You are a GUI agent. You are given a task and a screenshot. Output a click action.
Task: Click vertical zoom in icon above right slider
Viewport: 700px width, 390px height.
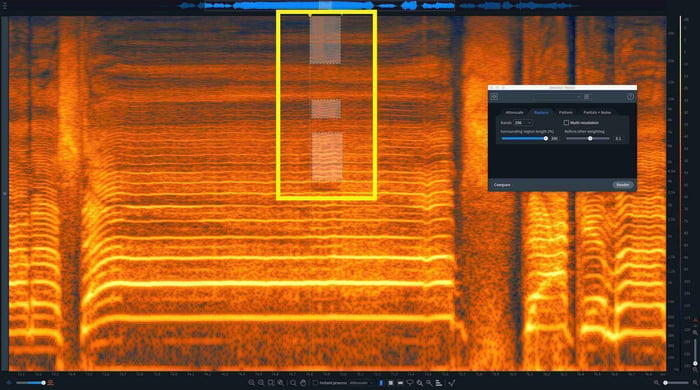click(695, 333)
